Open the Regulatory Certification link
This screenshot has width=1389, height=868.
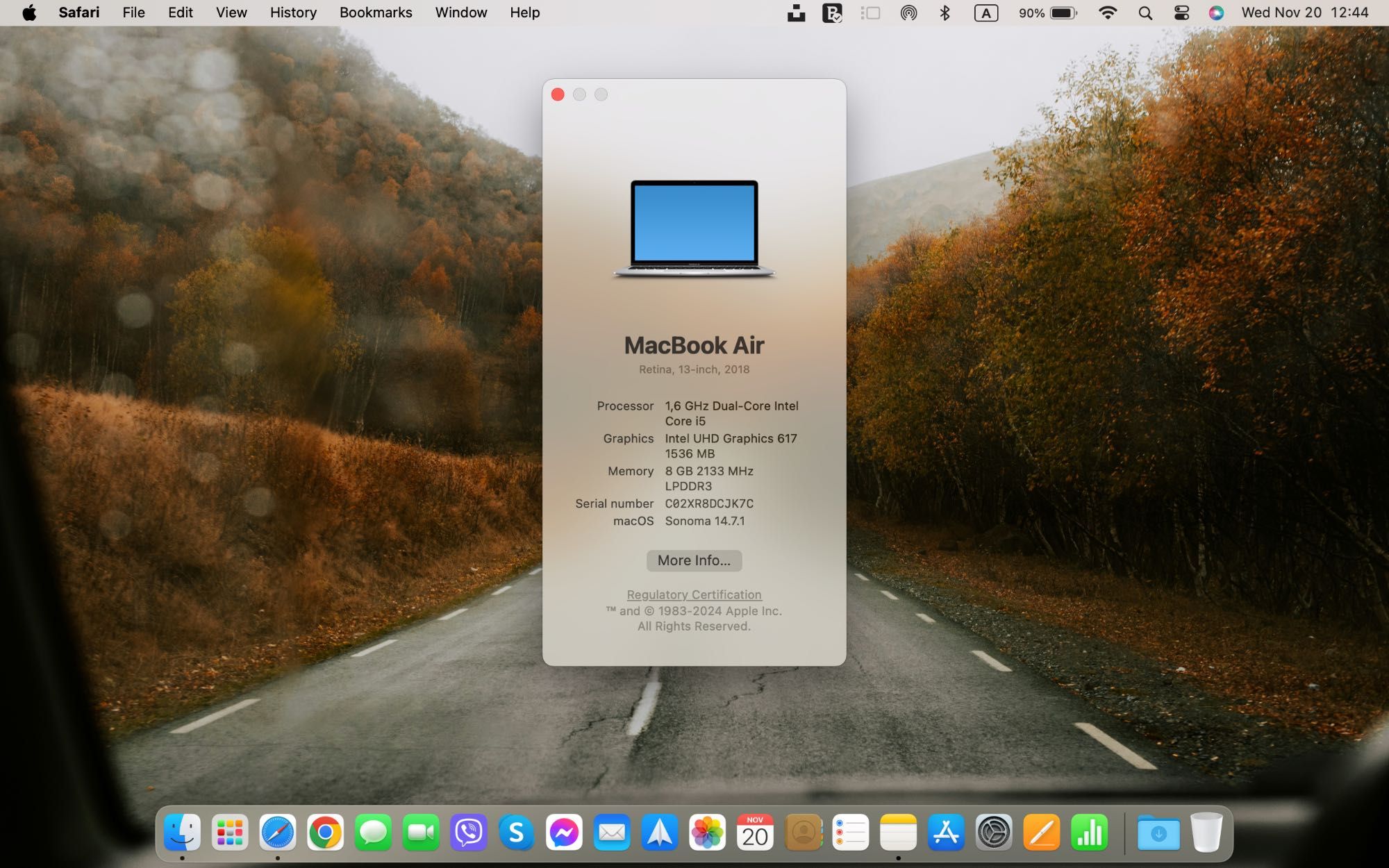click(x=694, y=594)
